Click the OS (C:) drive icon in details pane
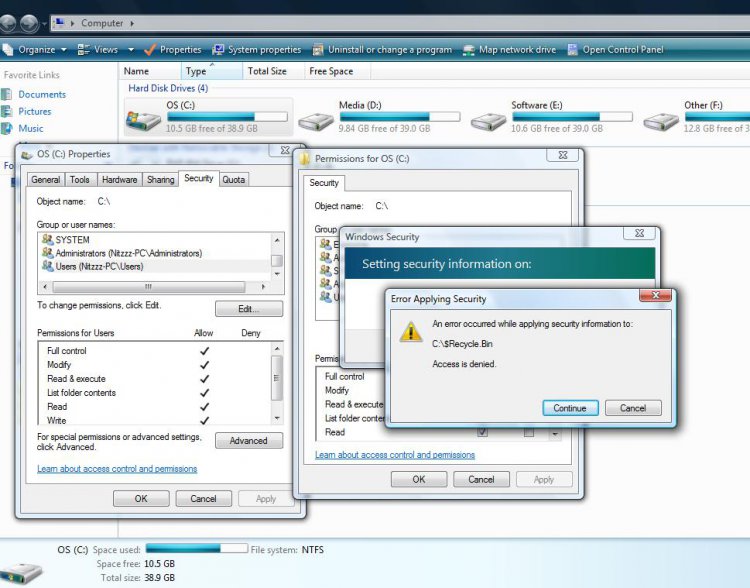This screenshot has height=588, width=750. [22, 573]
